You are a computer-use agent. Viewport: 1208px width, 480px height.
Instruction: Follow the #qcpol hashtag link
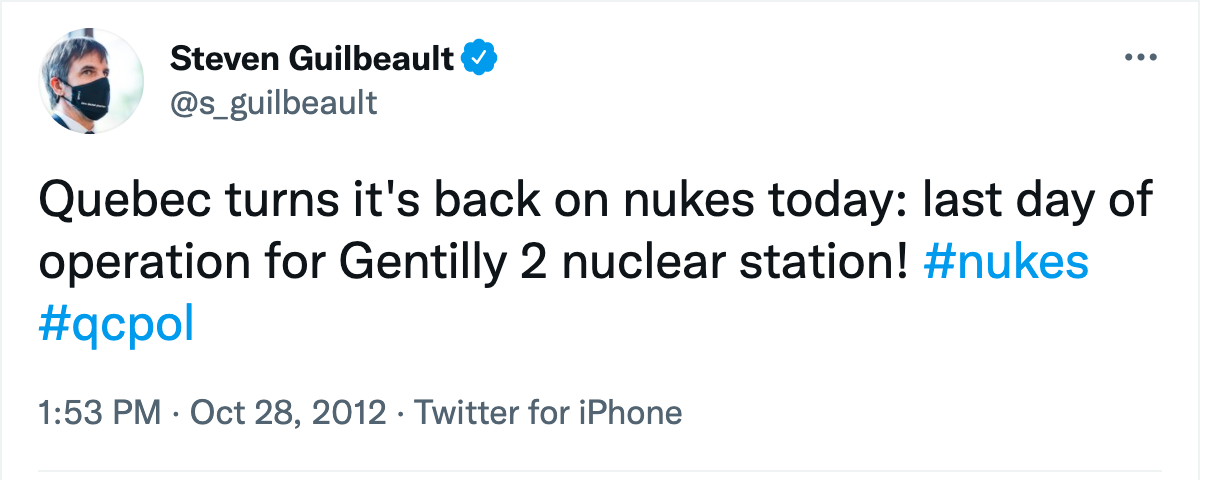[115, 323]
